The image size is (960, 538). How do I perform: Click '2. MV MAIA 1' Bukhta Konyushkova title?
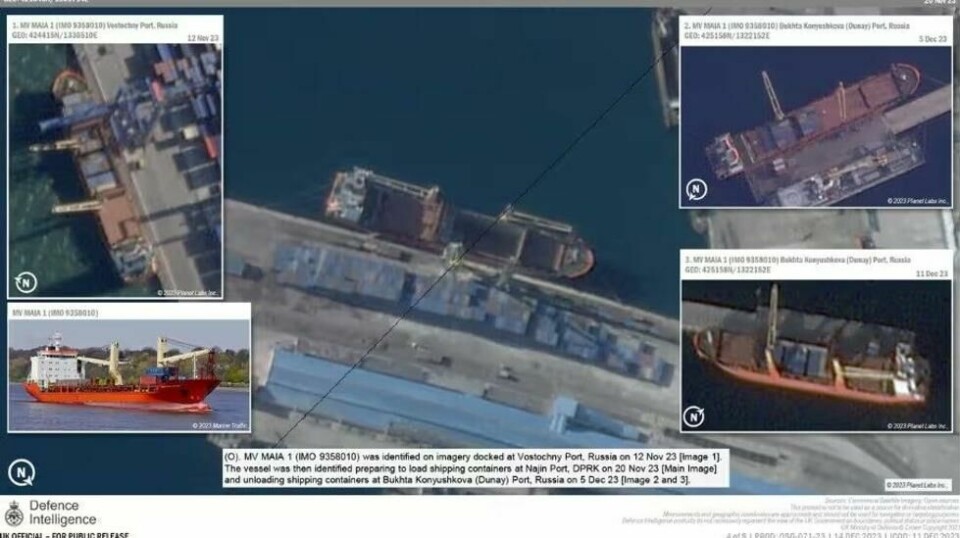tap(797, 26)
